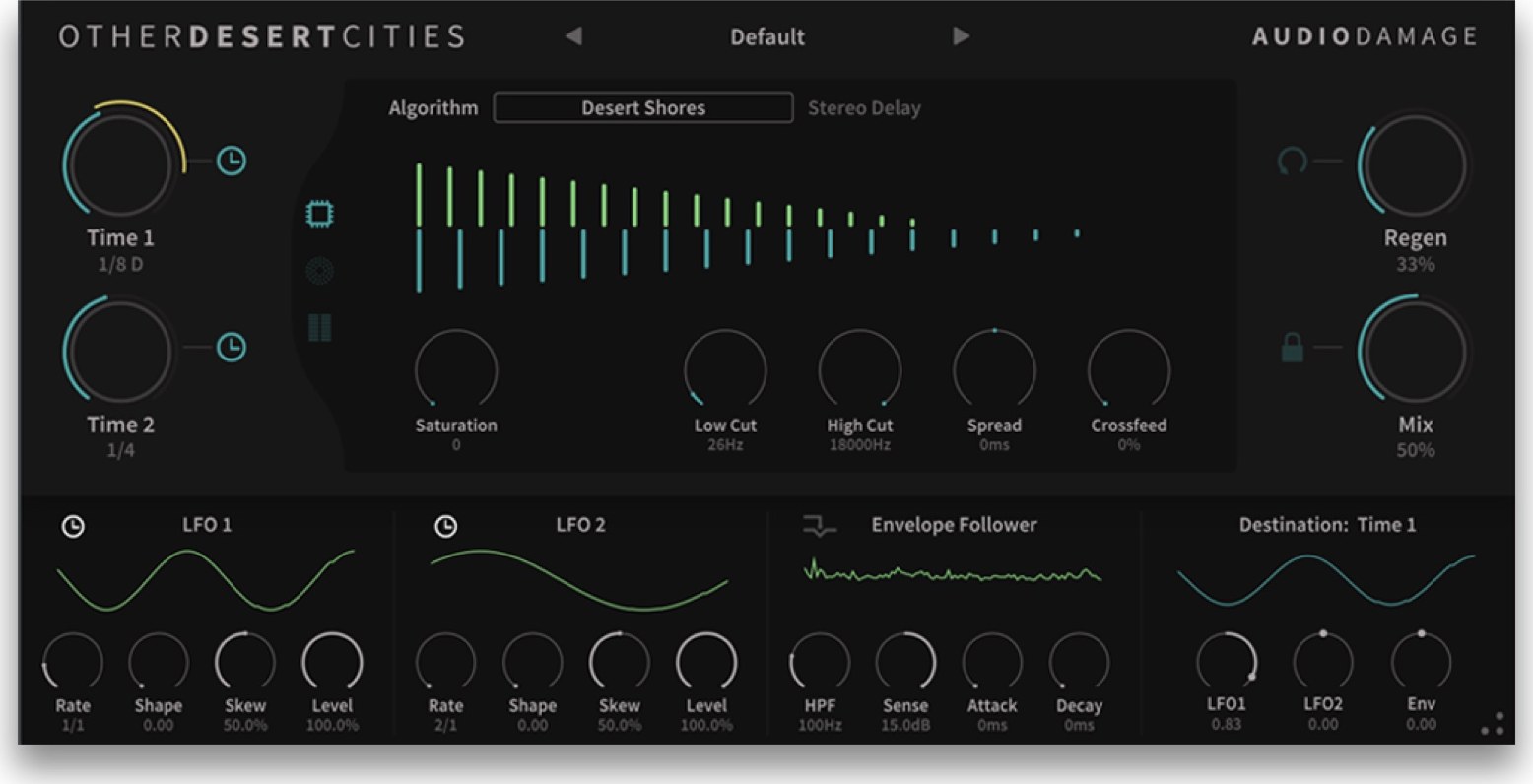Click the Other Desert Cities title
This screenshot has height=784, width=1533.
262,37
